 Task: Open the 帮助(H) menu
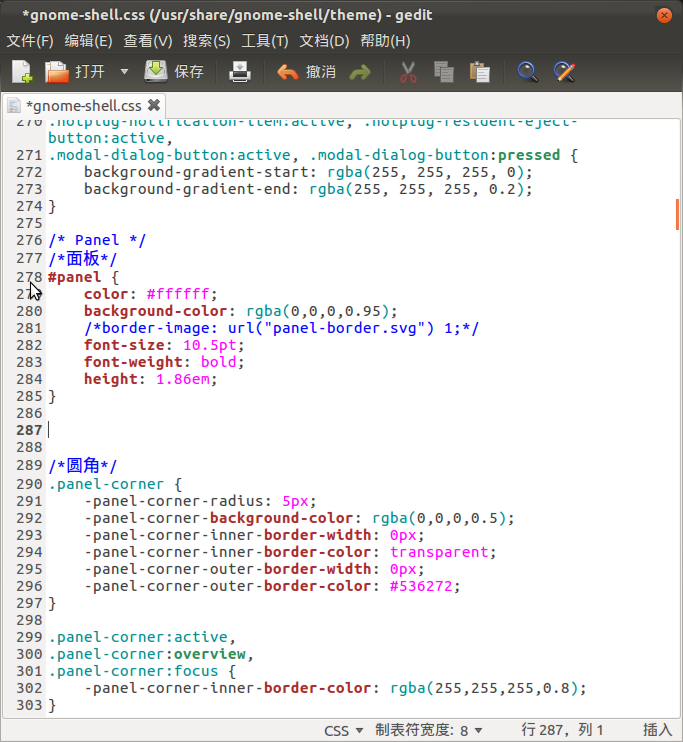point(385,41)
